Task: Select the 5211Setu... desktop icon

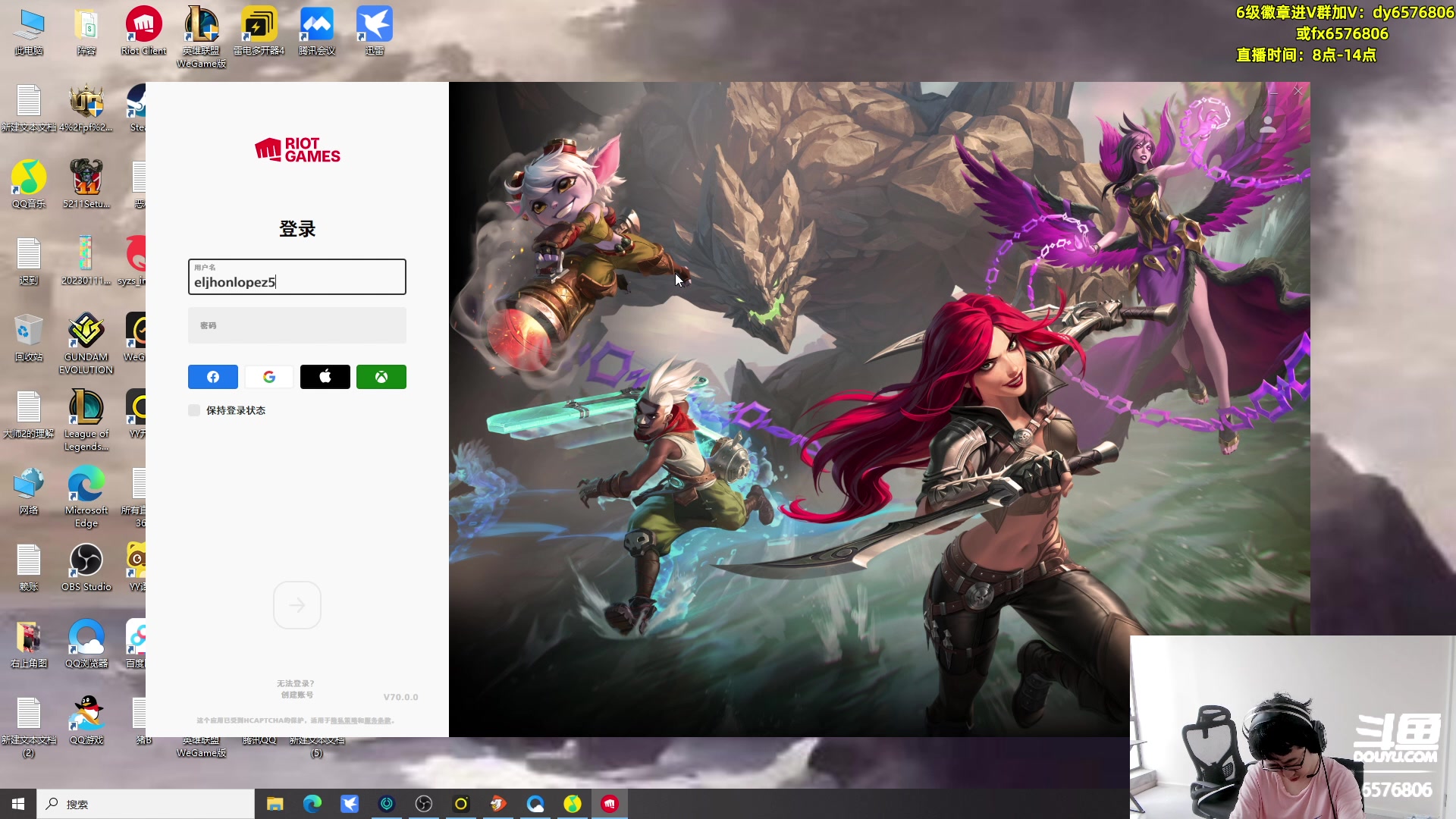Action: click(86, 184)
